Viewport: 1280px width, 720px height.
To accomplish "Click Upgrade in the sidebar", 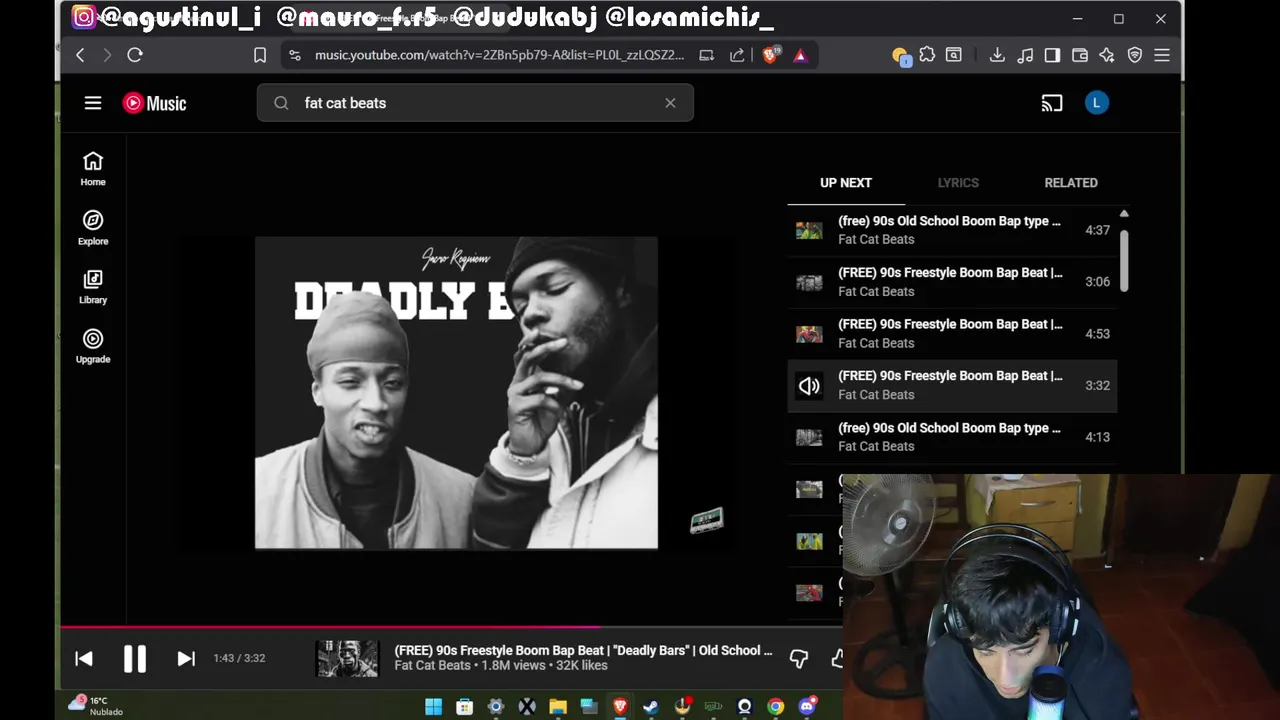I will tap(93, 345).
